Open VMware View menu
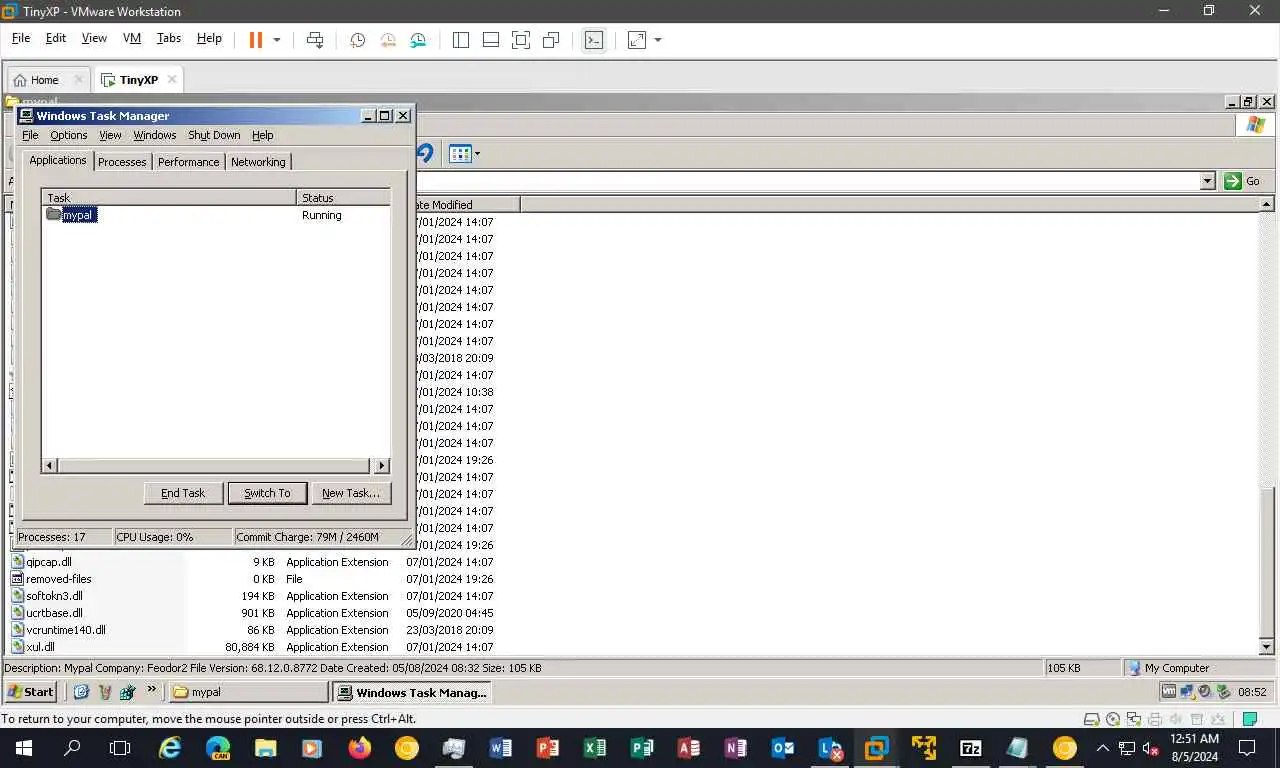The height and width of the screenshot is (768, 1280). coord(94,38)
